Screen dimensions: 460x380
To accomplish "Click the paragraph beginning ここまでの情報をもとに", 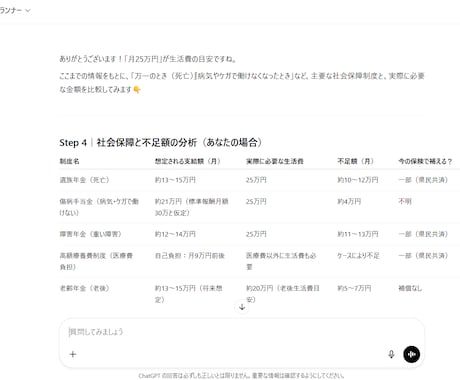I will tap(242, 83).
